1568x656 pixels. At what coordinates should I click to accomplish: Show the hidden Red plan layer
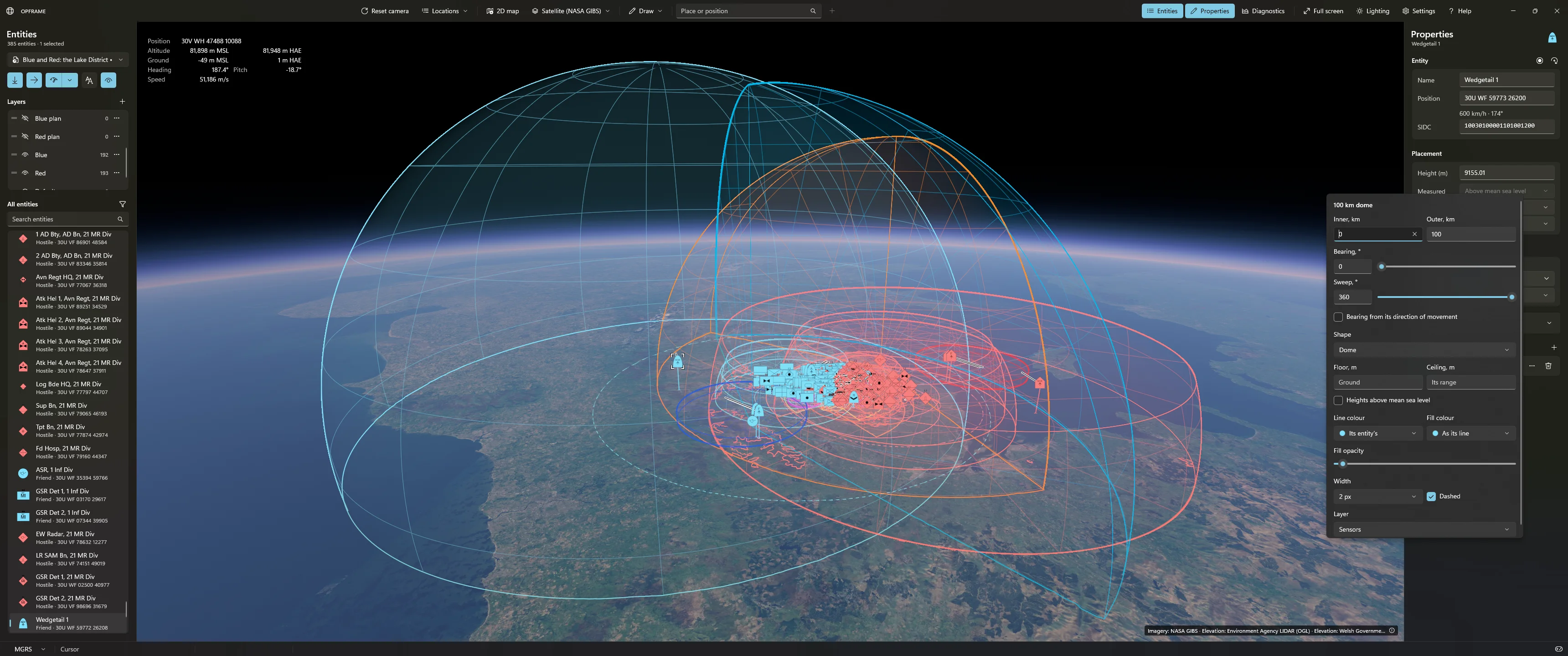tap(25, 137)
